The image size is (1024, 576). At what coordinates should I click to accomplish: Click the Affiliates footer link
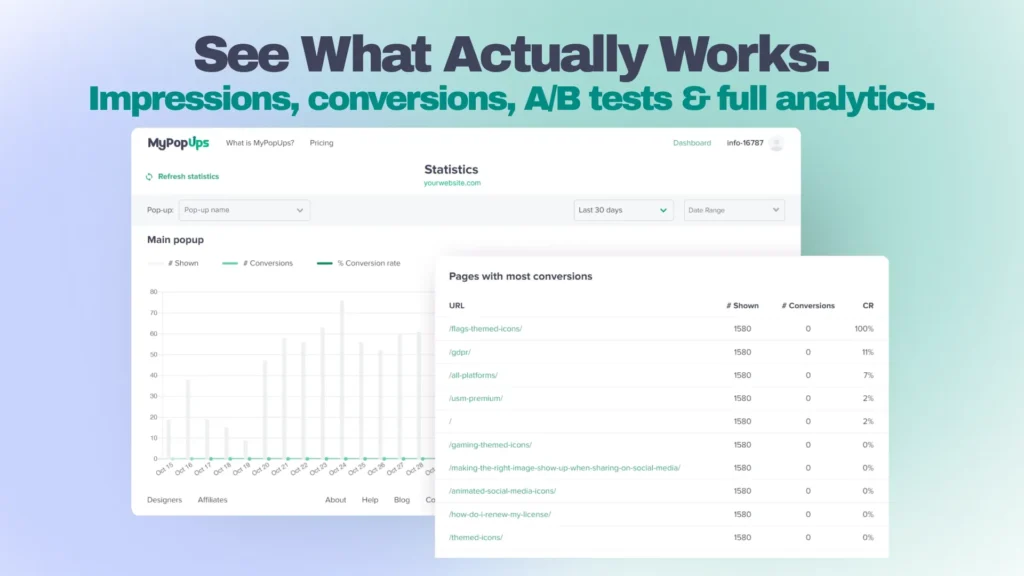pyautogui.click(x=212, y=500)
